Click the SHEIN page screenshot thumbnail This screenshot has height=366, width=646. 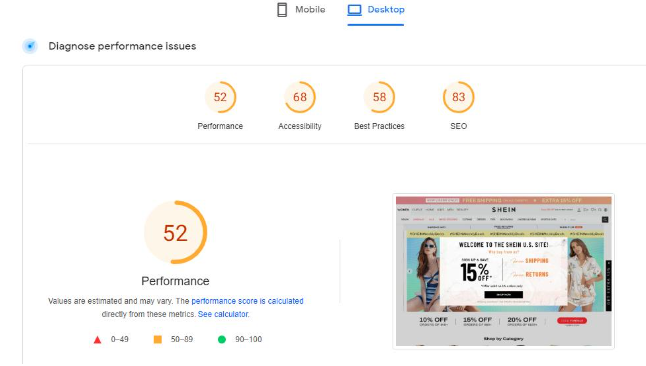[503, 271]
